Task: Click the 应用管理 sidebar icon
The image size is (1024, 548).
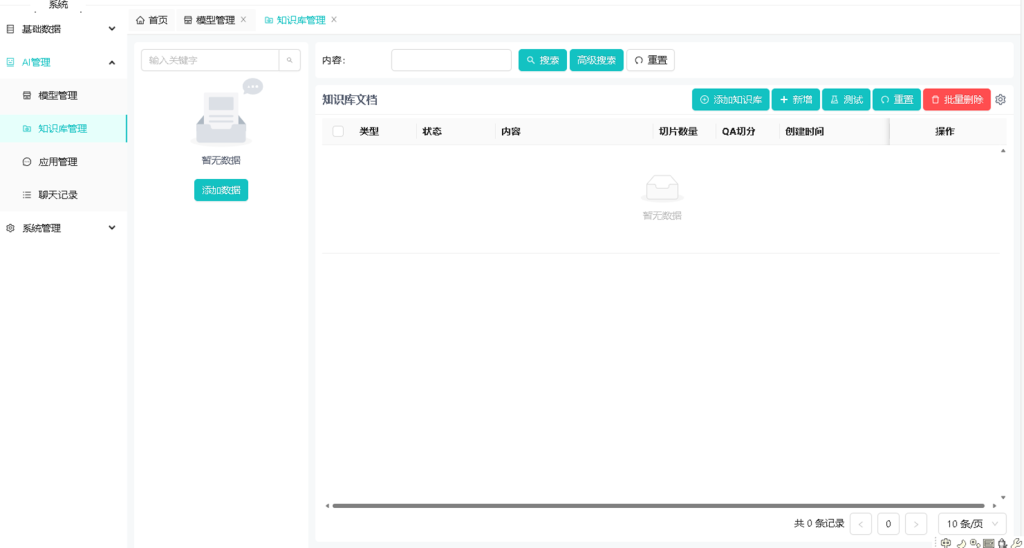Action: pos(27,162)
